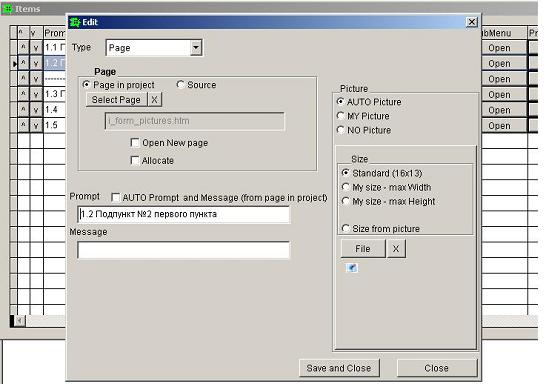Click the scroll-left arrow in Items grid
The width and height of the screenshot is (546, 384).
click(20, 321)
